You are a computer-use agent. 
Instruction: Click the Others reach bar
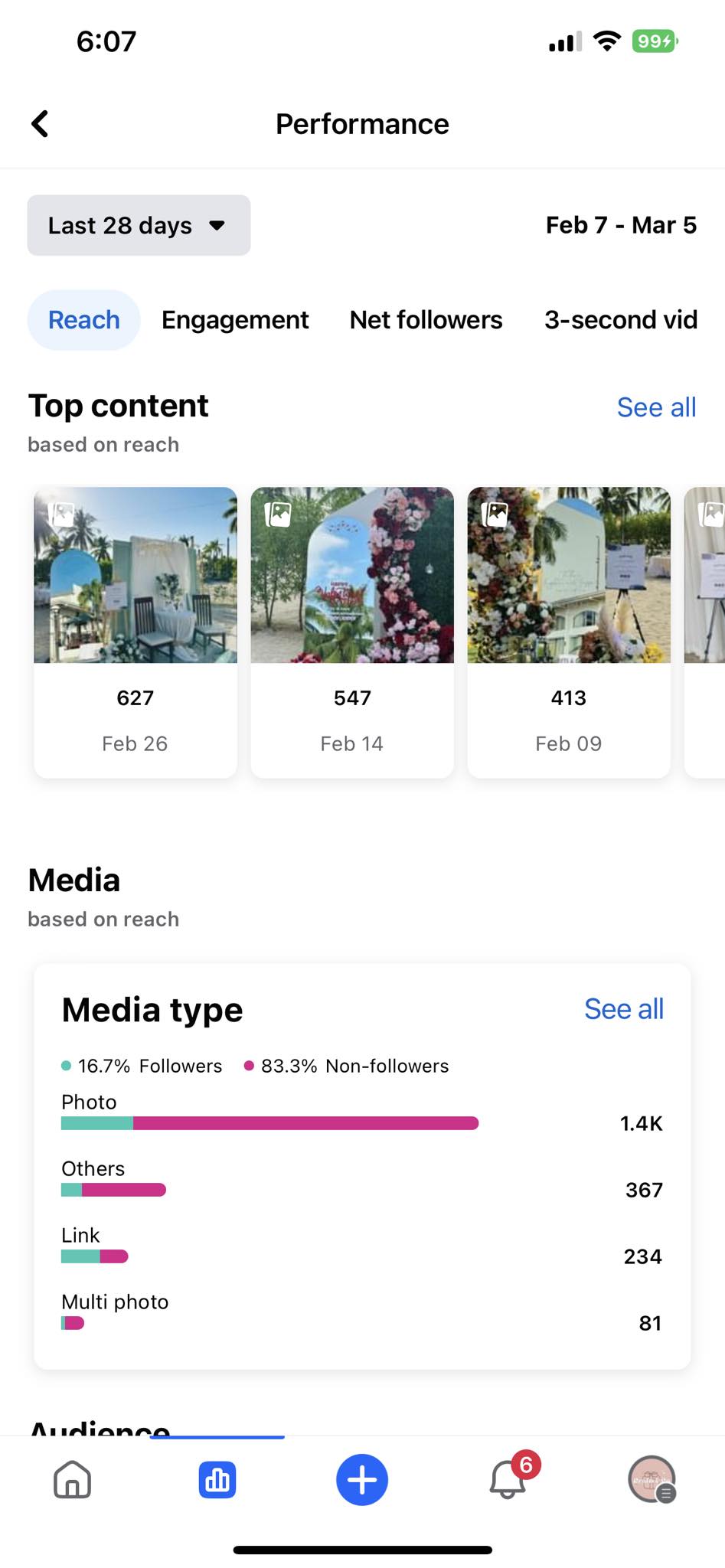point(113,1190)
